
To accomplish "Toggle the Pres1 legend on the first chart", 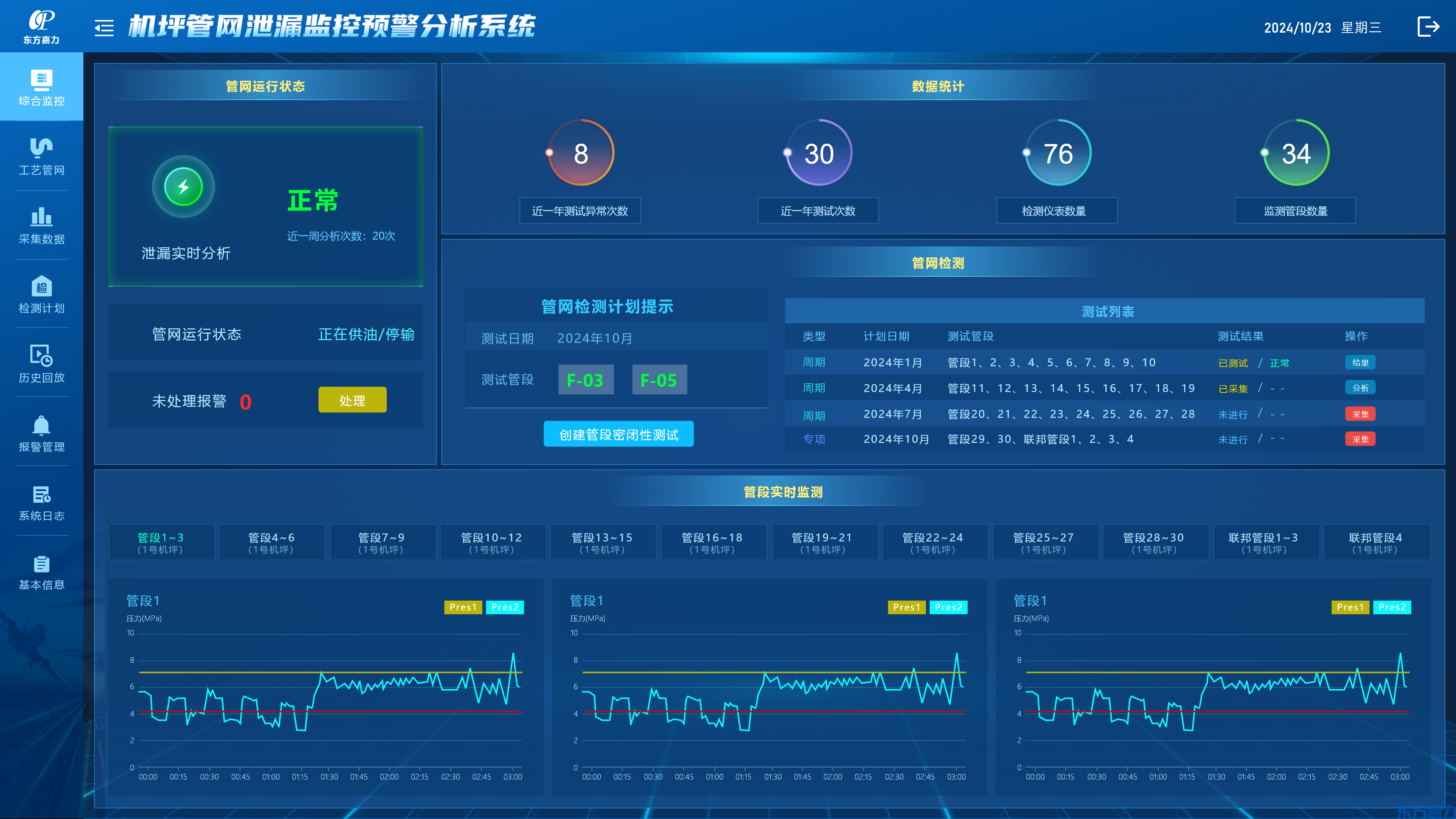I will pyautogui.click(x=463, y=607).
